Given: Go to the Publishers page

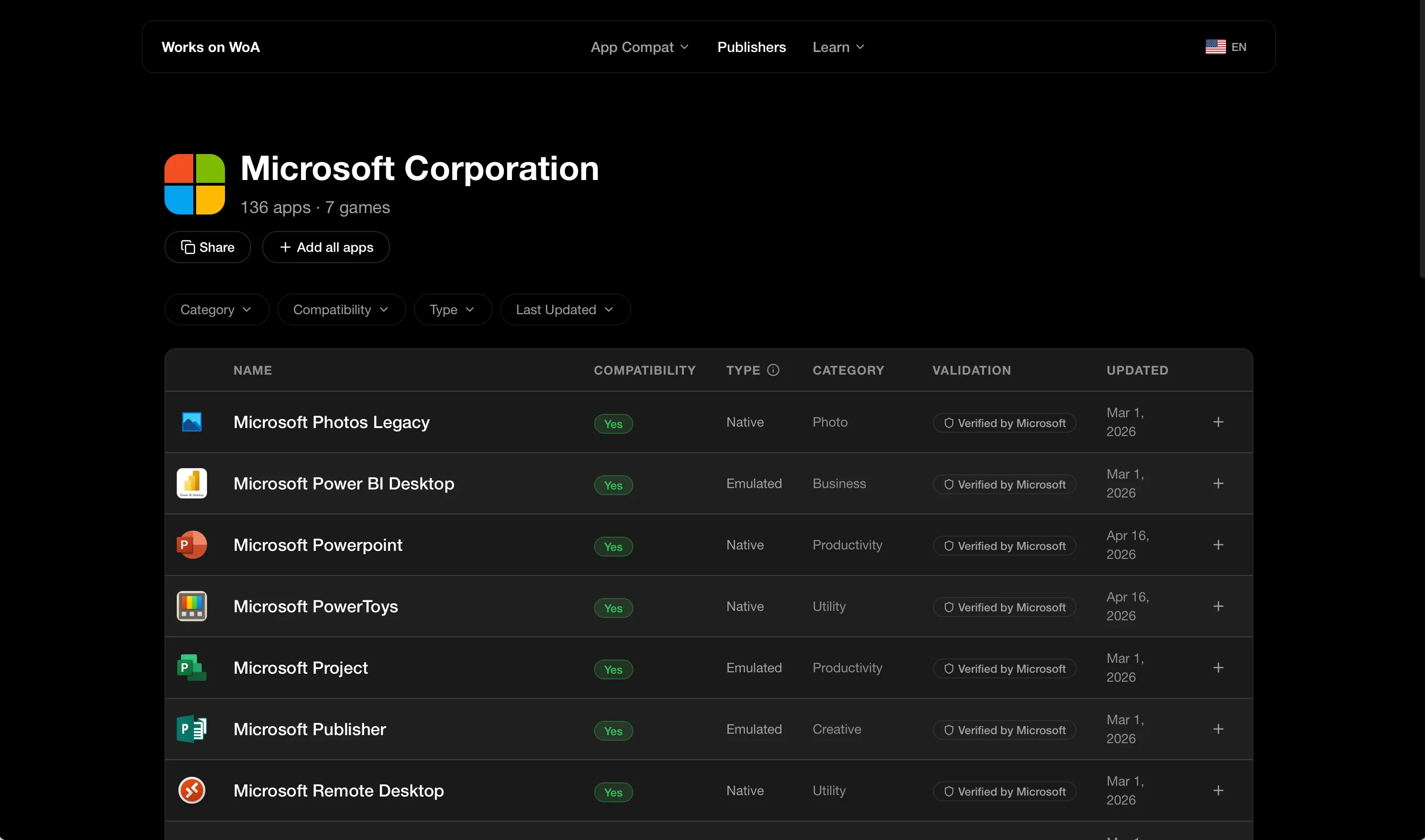Looking at the screenshot, I should coord(752,47).
